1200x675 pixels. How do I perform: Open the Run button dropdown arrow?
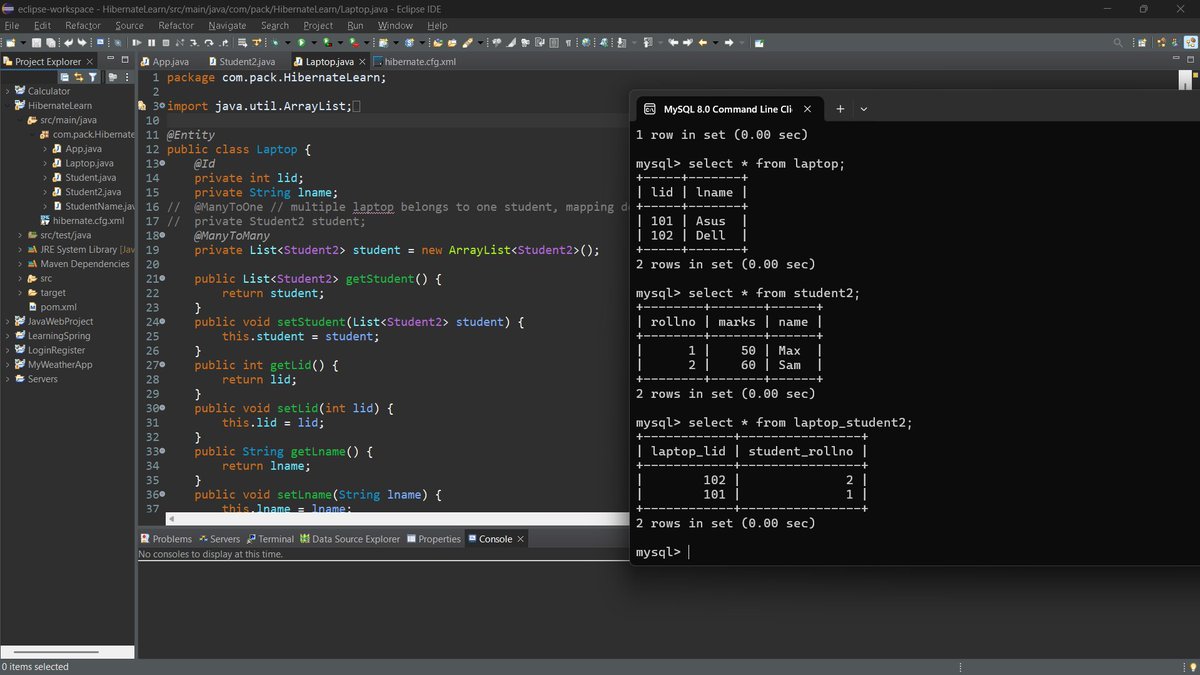313,42
